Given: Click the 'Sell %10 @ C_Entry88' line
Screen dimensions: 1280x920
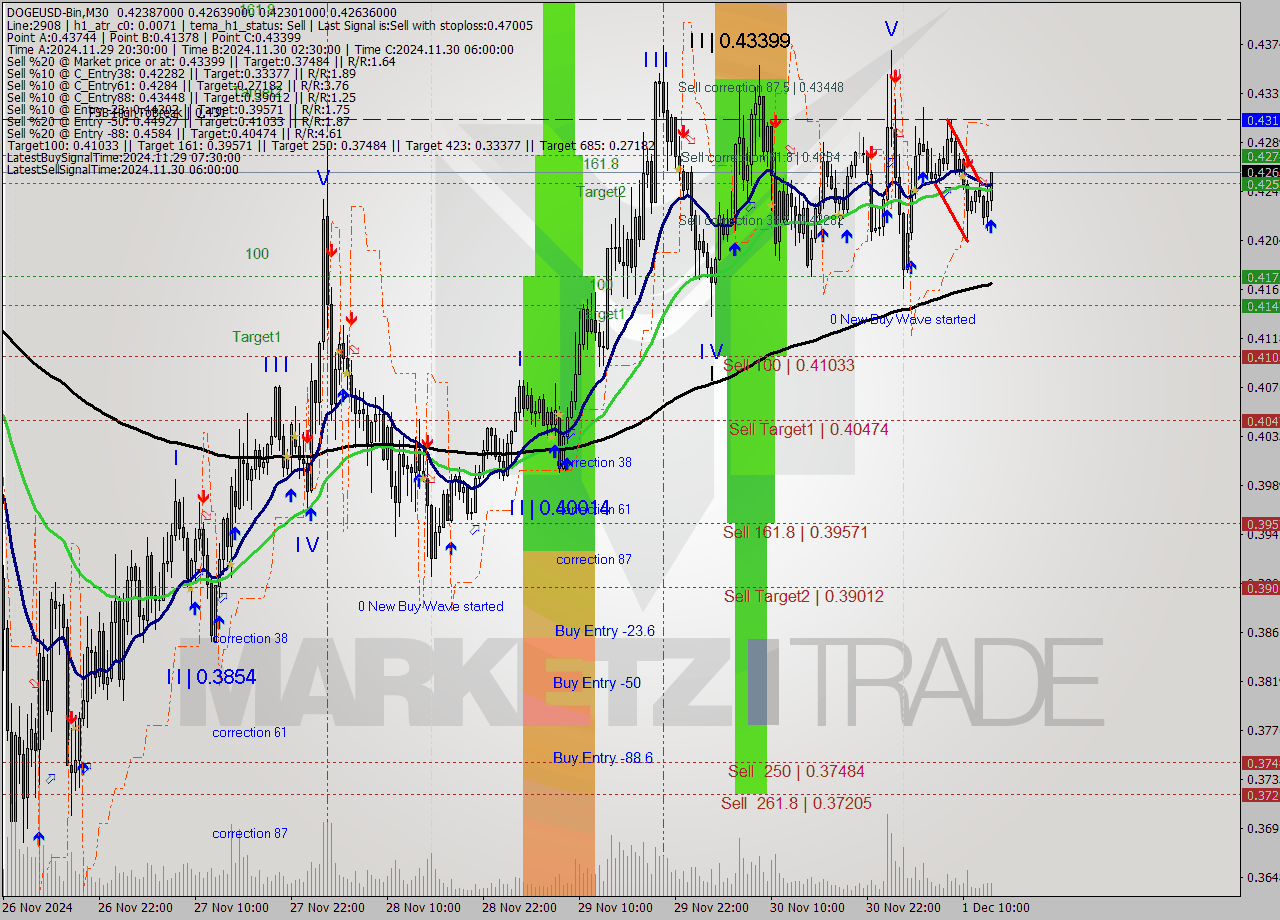Looking at the screenshot, I should pyautogui.click(x=181, y=98).
